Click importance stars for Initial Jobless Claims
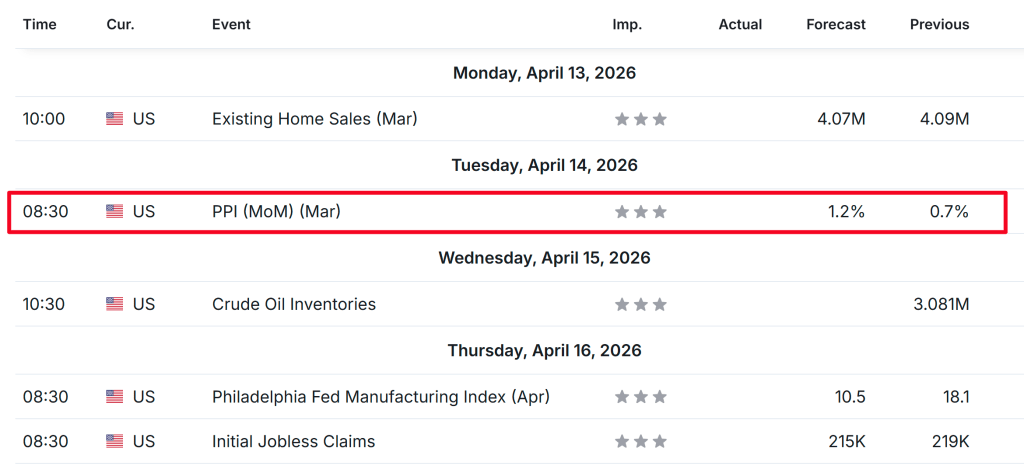The width and height of the screenshot is (1024, 476). point(640,441)
